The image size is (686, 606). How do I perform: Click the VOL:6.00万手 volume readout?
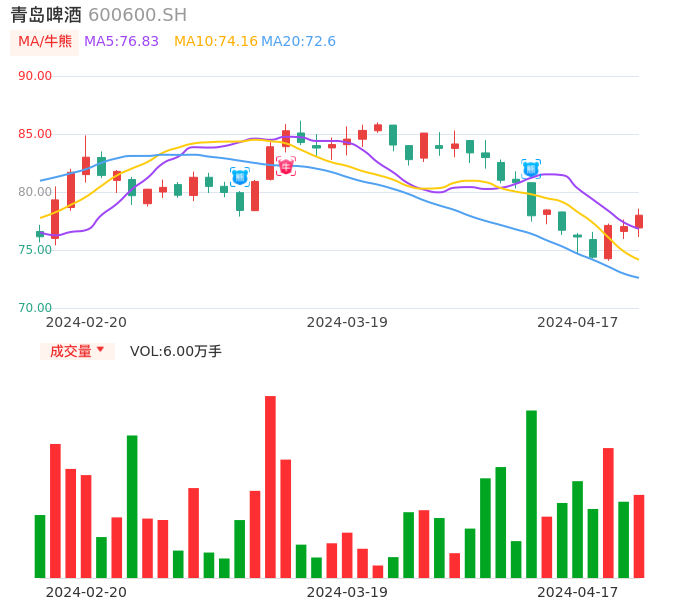click(x=175, y=351)
